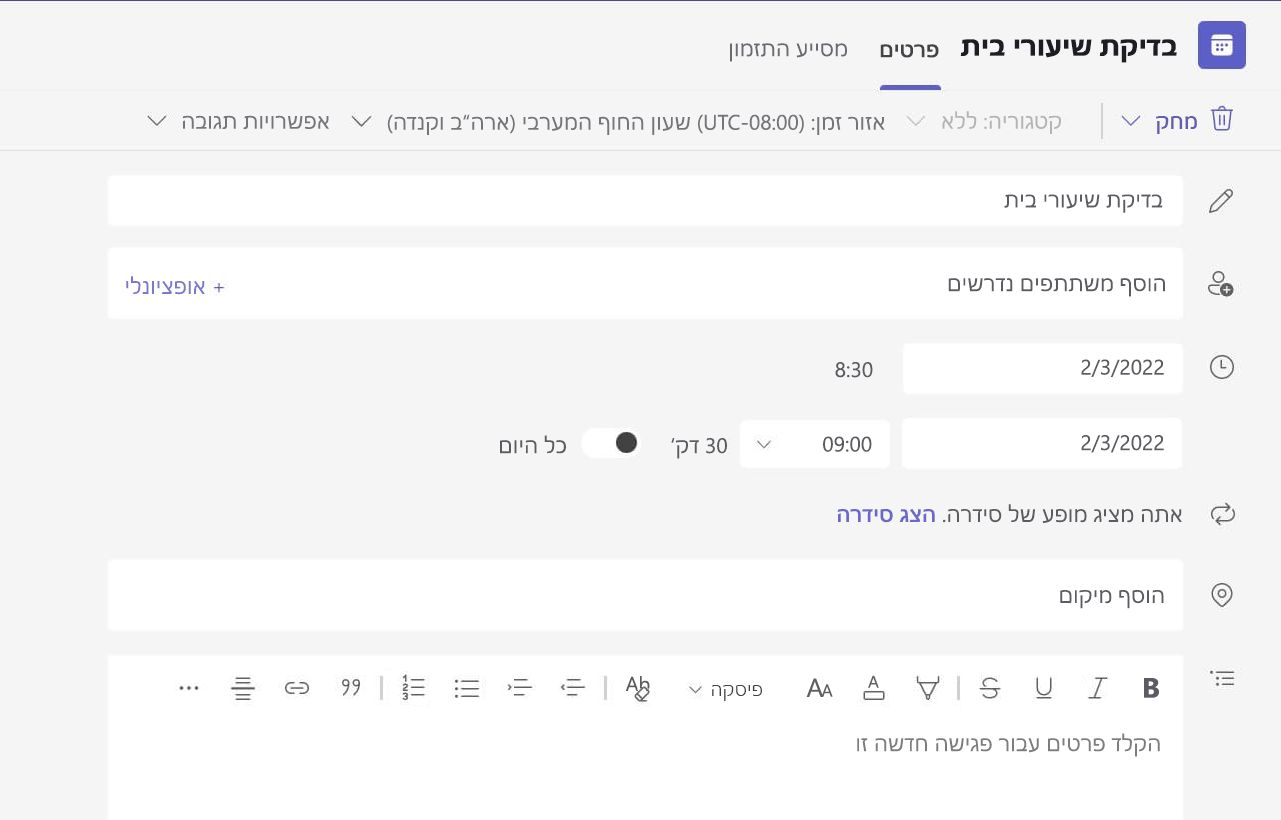
Task: Expand the אפשרויות תגובה response options dropdown
Action: 239,122
